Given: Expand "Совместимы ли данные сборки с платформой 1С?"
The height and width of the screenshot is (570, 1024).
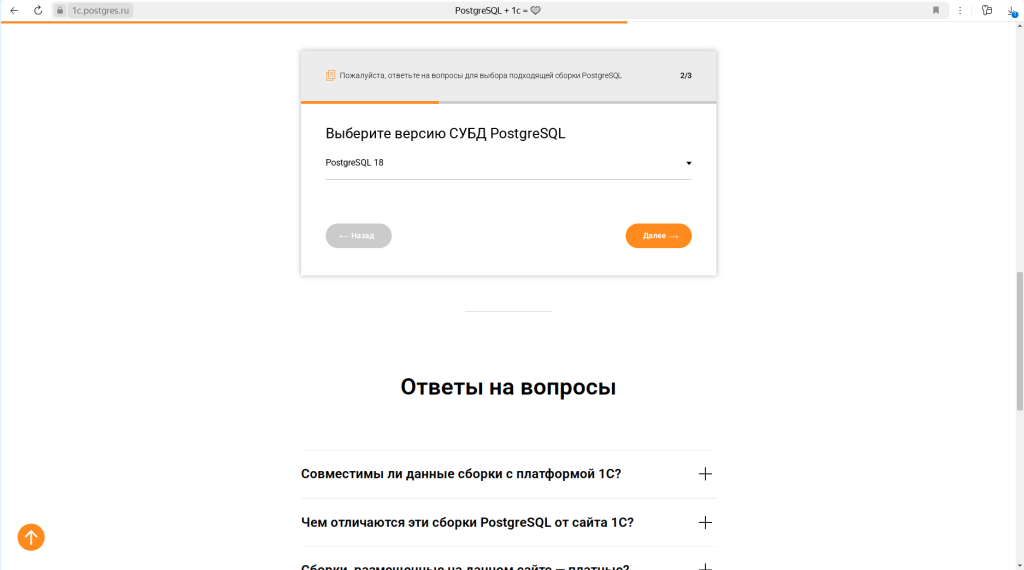Looking at the screenshot, I should click(x=461, y=474).
